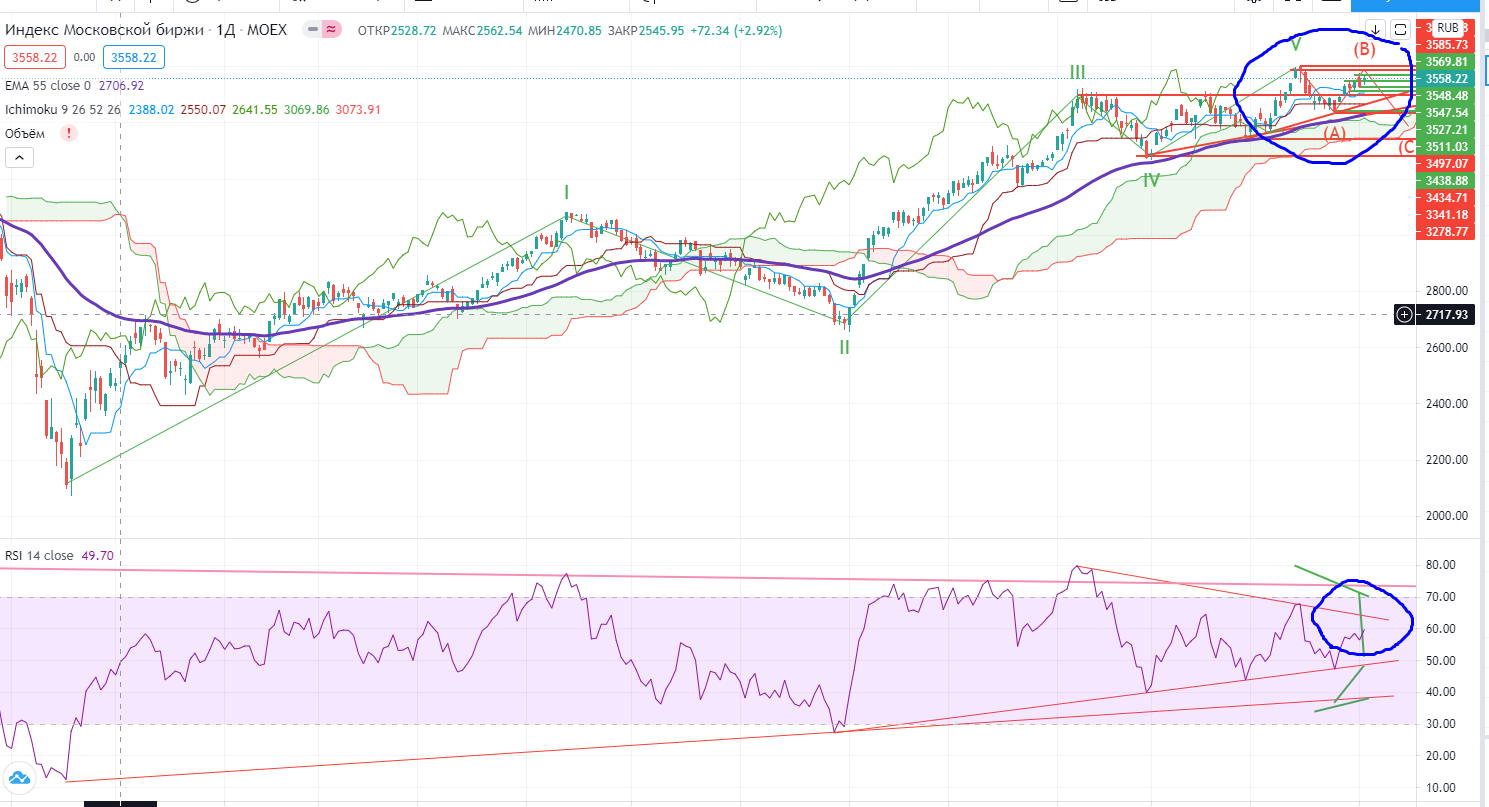
Task: Click the plus icon beside 2717.93 price label
Action: pos(1404,315)
